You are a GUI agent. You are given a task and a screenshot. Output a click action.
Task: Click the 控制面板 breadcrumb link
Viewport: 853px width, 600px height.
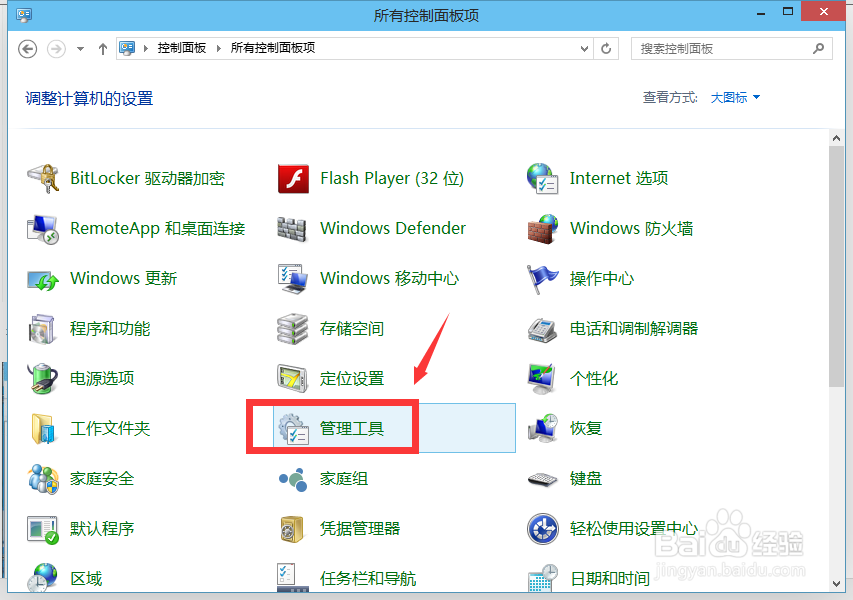click(x=182, y=48)
